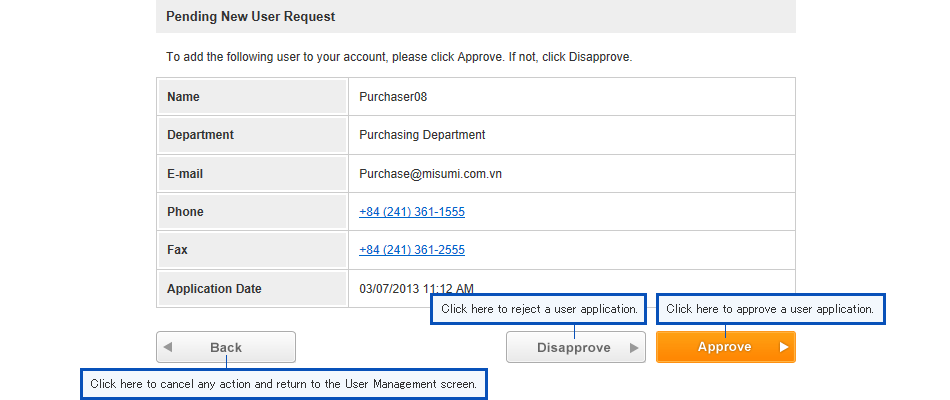The image size is (950, 400).
Task: Click the Application Date value
Action: [x=416, y=288]
